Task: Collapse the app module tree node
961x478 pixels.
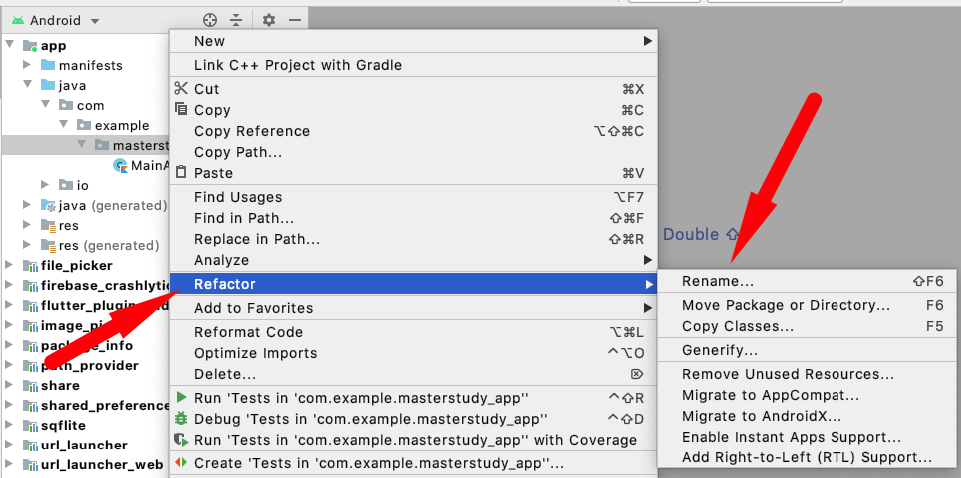Action: [x=10, y=45]
